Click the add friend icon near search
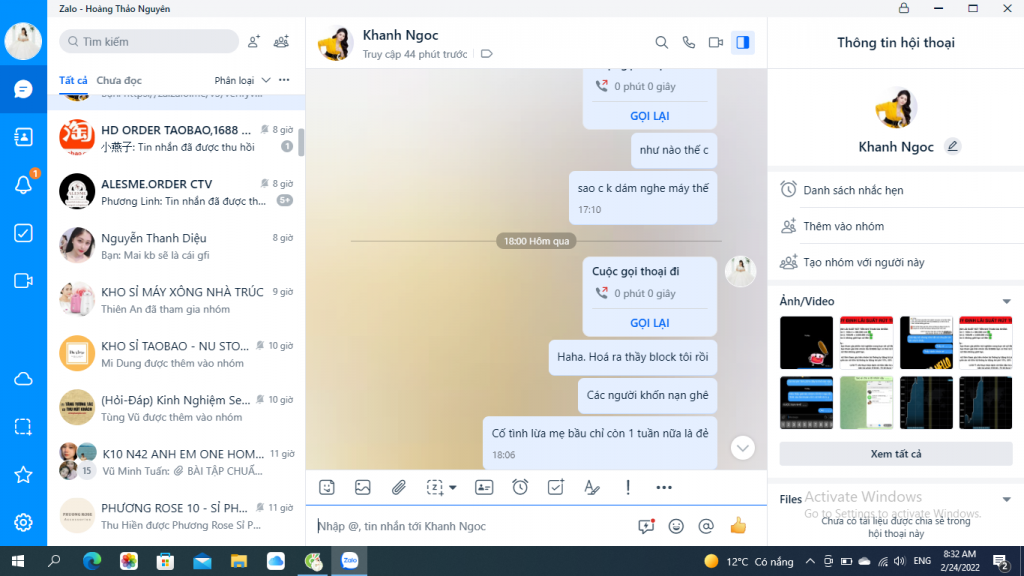This screenshot has height=576, width=1024. pyautogui.click(x=254, y=41)
